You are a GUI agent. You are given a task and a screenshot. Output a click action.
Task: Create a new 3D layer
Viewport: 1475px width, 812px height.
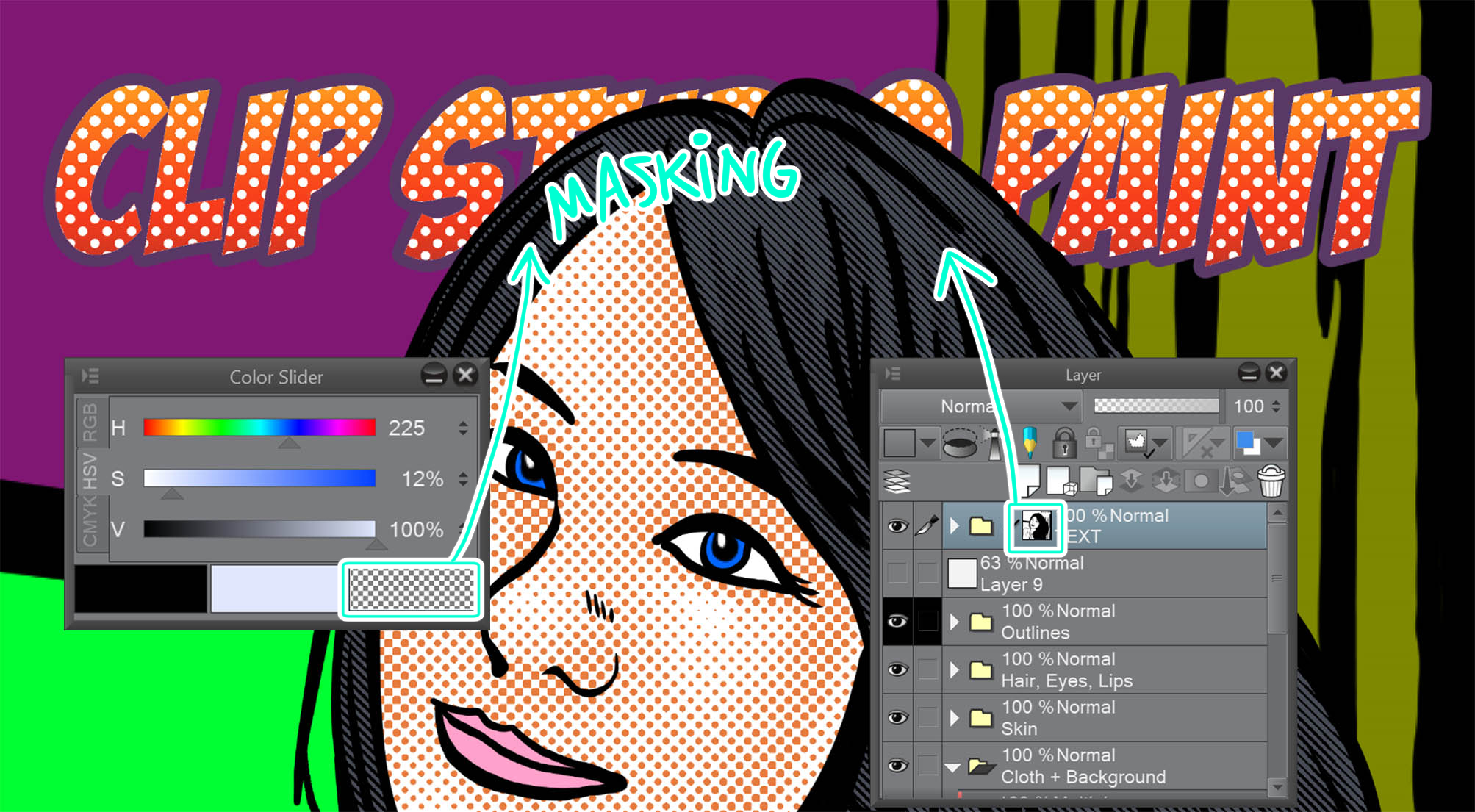click(1061, 481)
